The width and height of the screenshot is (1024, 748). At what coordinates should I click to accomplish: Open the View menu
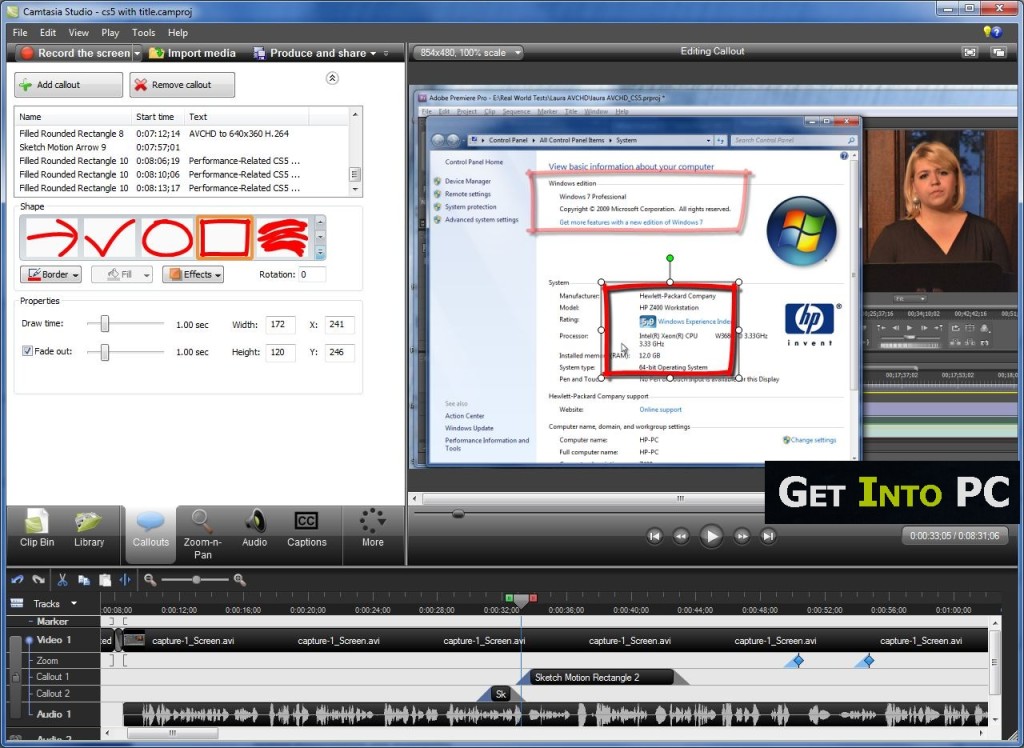[78, 32]
